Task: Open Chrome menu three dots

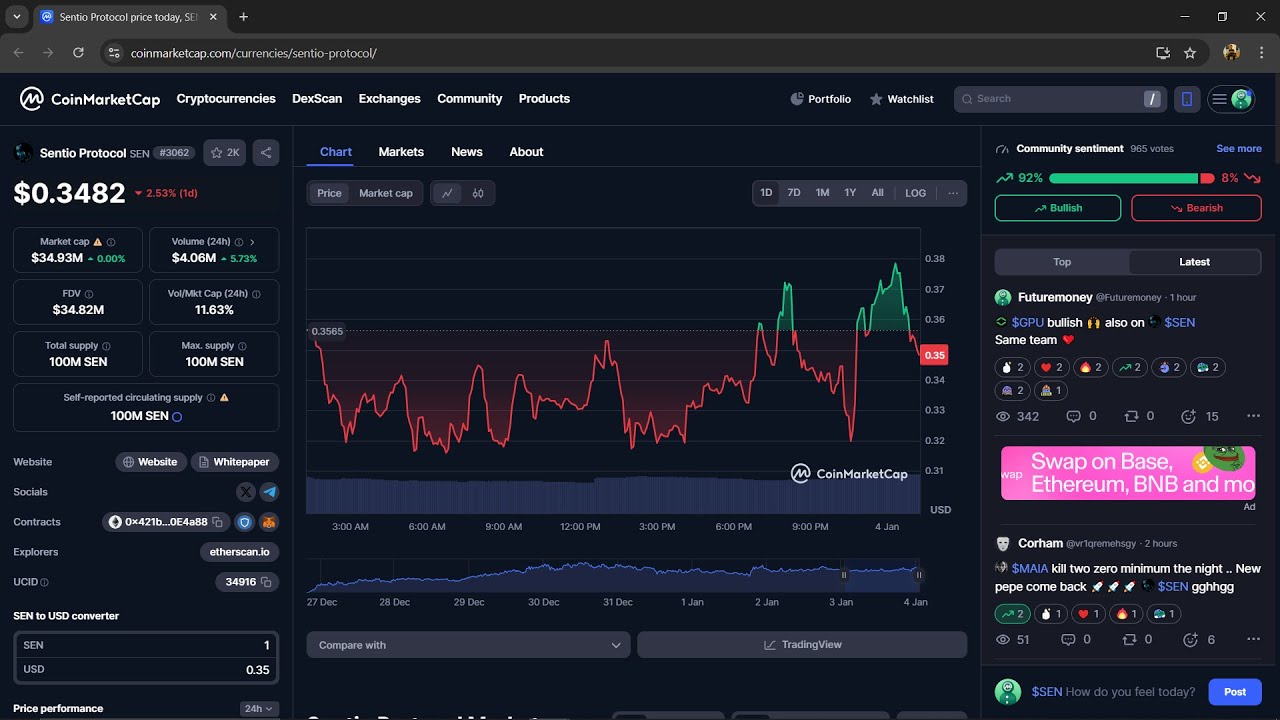Action: pyautogui.click(x=1262, y=53)
